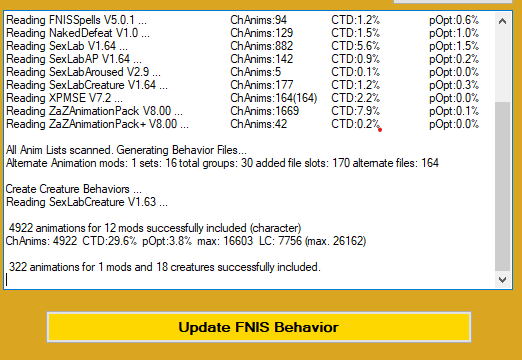Click the scrollbar track above the thumb
This screenshot has width=522, height=360.
coord(502,65)
